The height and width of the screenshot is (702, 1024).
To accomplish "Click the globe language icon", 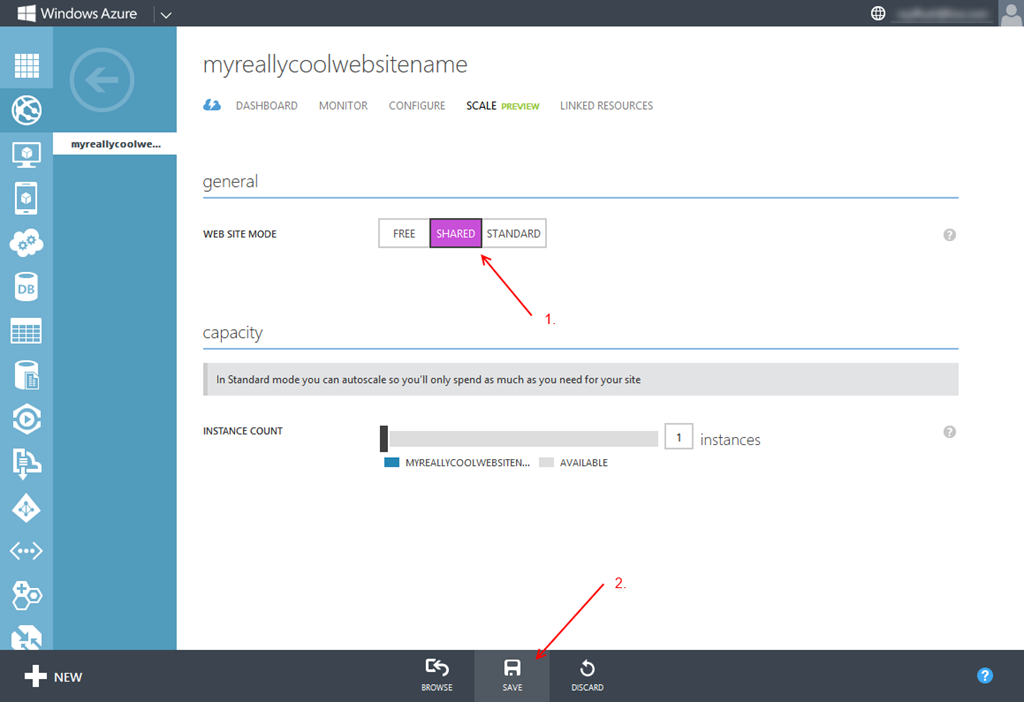I will pos(878,13).
